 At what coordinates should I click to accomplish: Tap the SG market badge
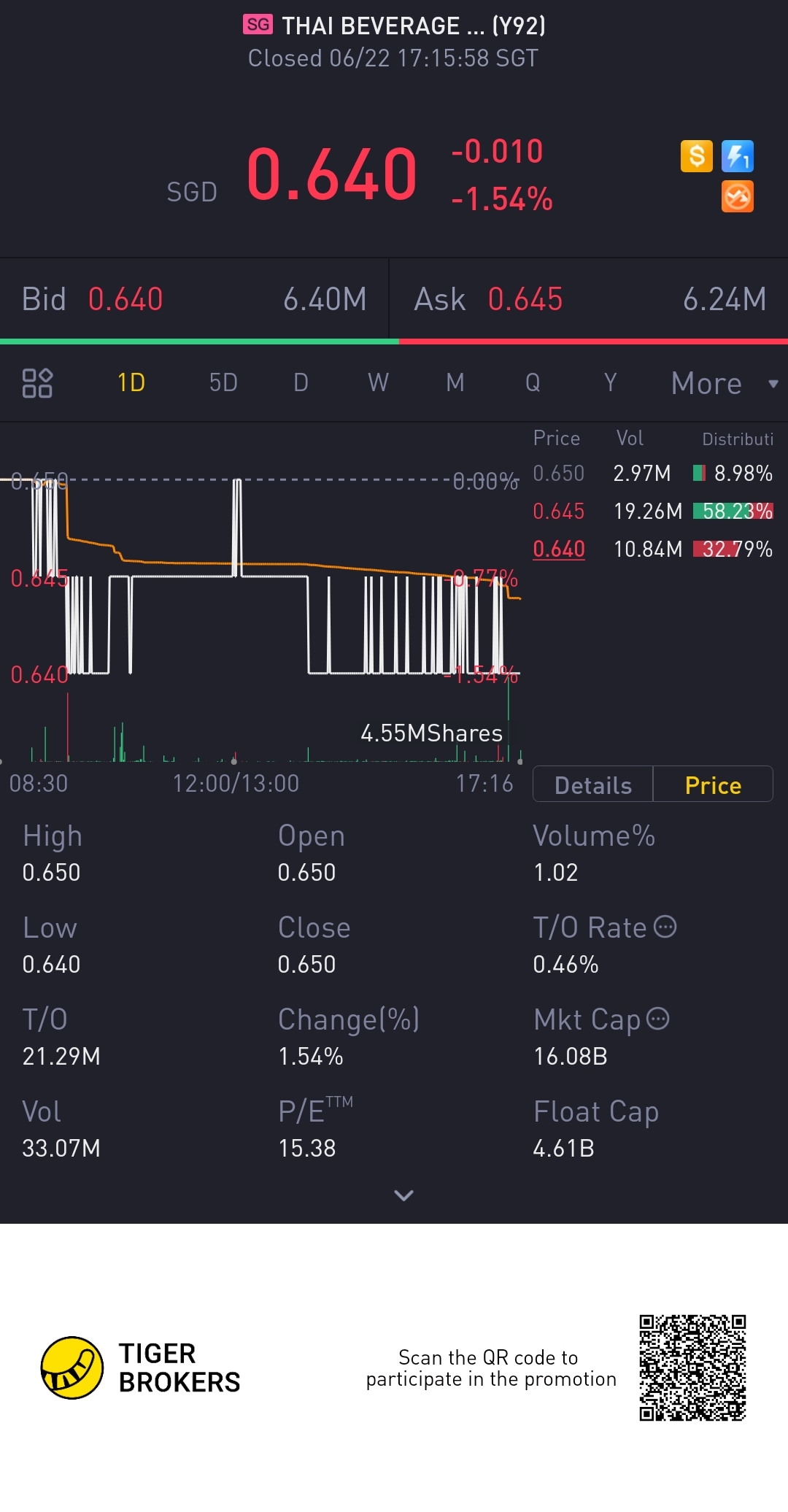tap(258, 25)
